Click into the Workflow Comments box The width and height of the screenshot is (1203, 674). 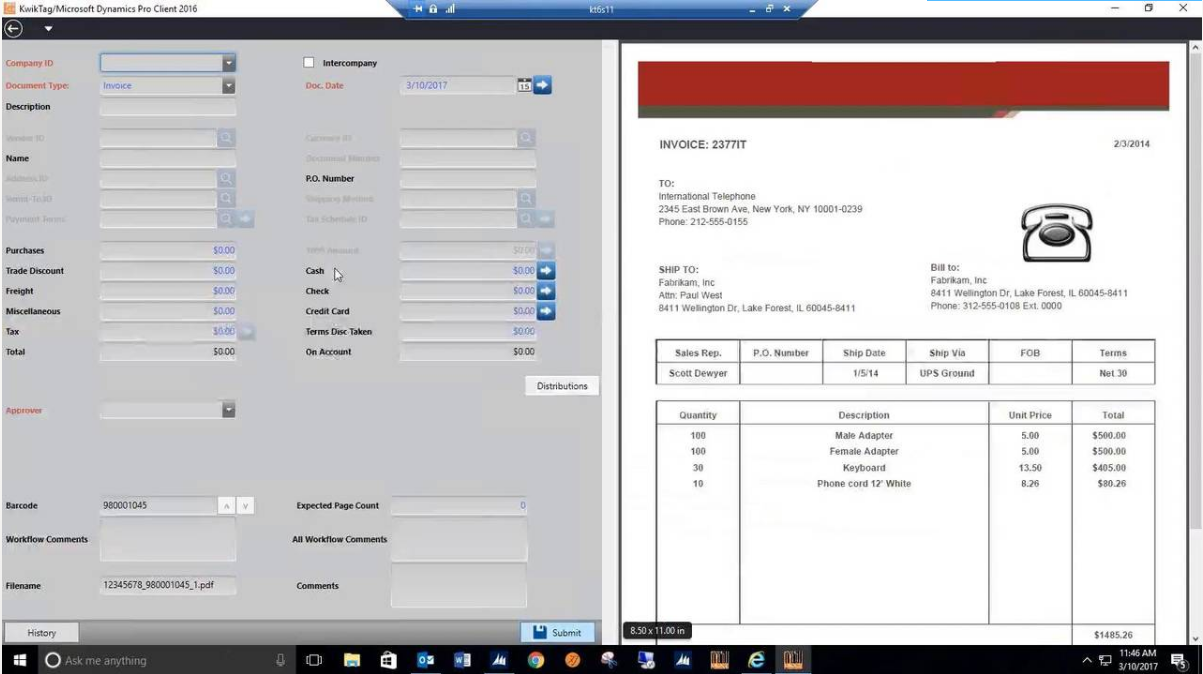168,539
